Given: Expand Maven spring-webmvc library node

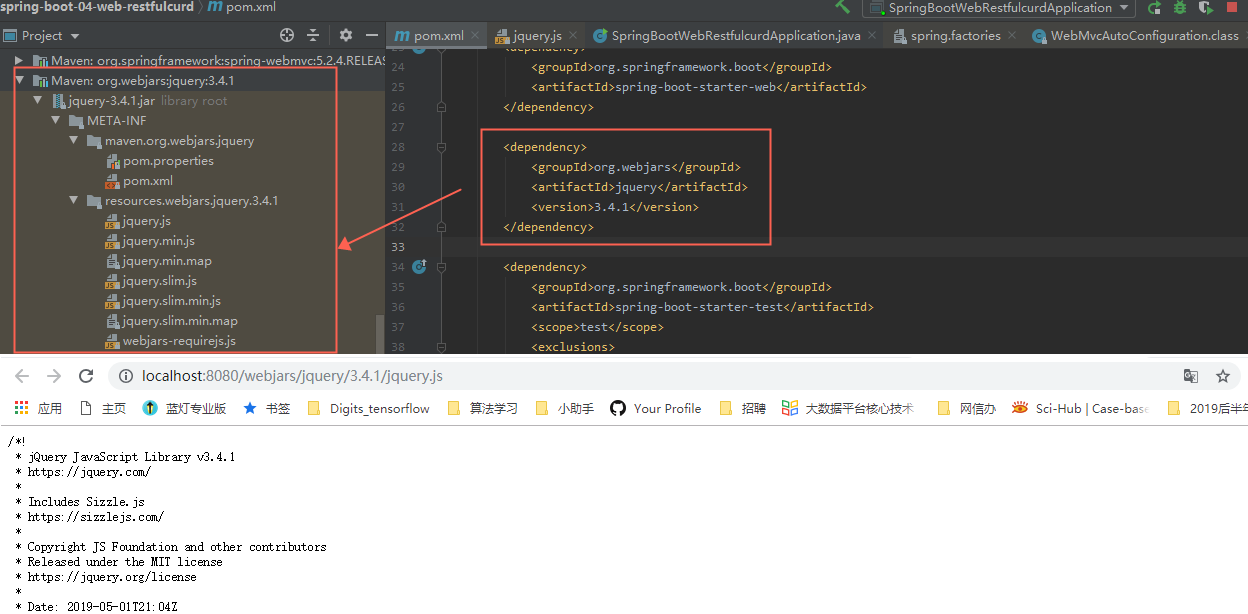Looking at the screenshot, I should pyautogui.click(x=19, y=61).
